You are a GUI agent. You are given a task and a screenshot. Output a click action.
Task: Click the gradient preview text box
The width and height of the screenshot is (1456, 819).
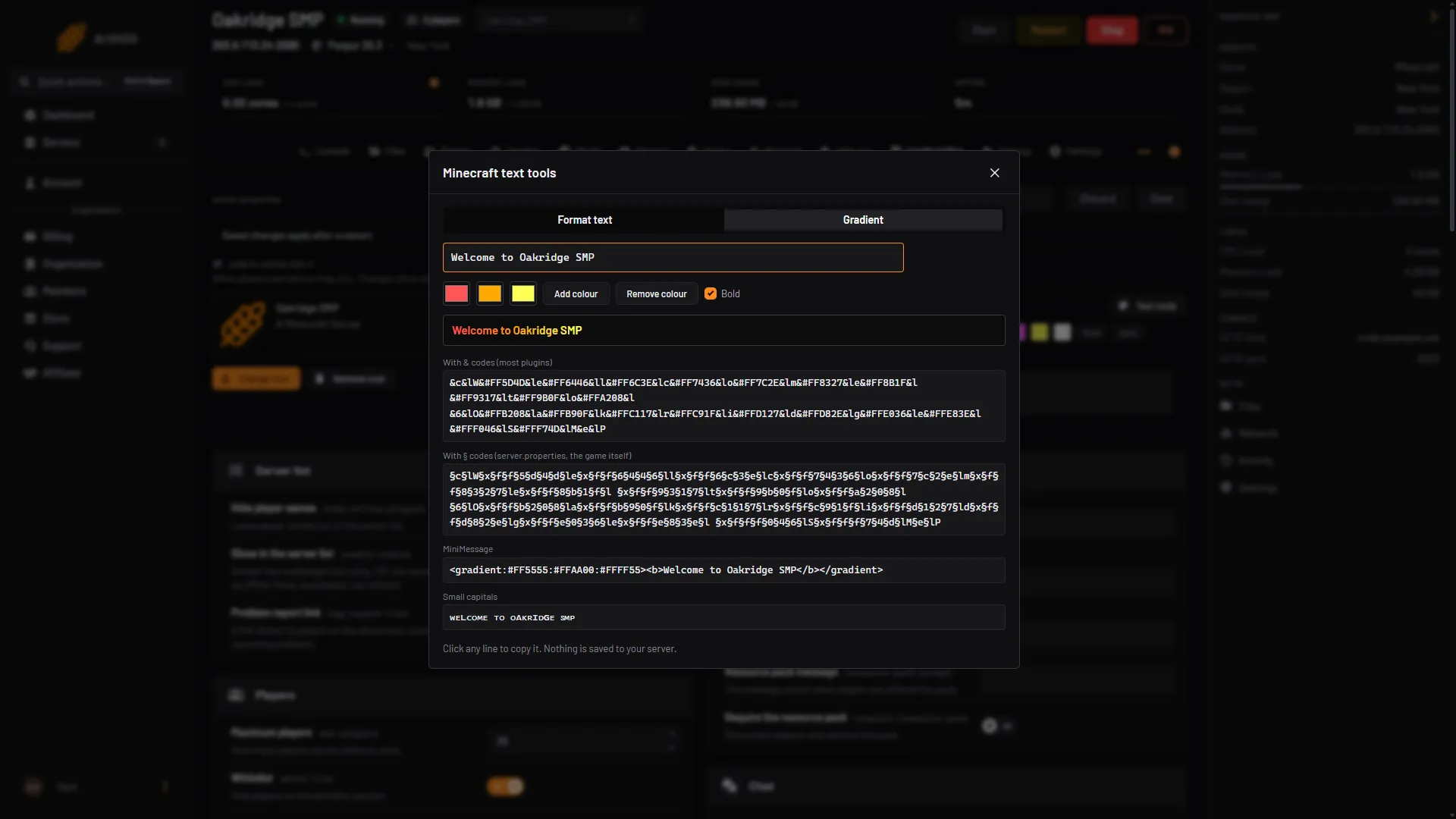click(x=723, y=331)
